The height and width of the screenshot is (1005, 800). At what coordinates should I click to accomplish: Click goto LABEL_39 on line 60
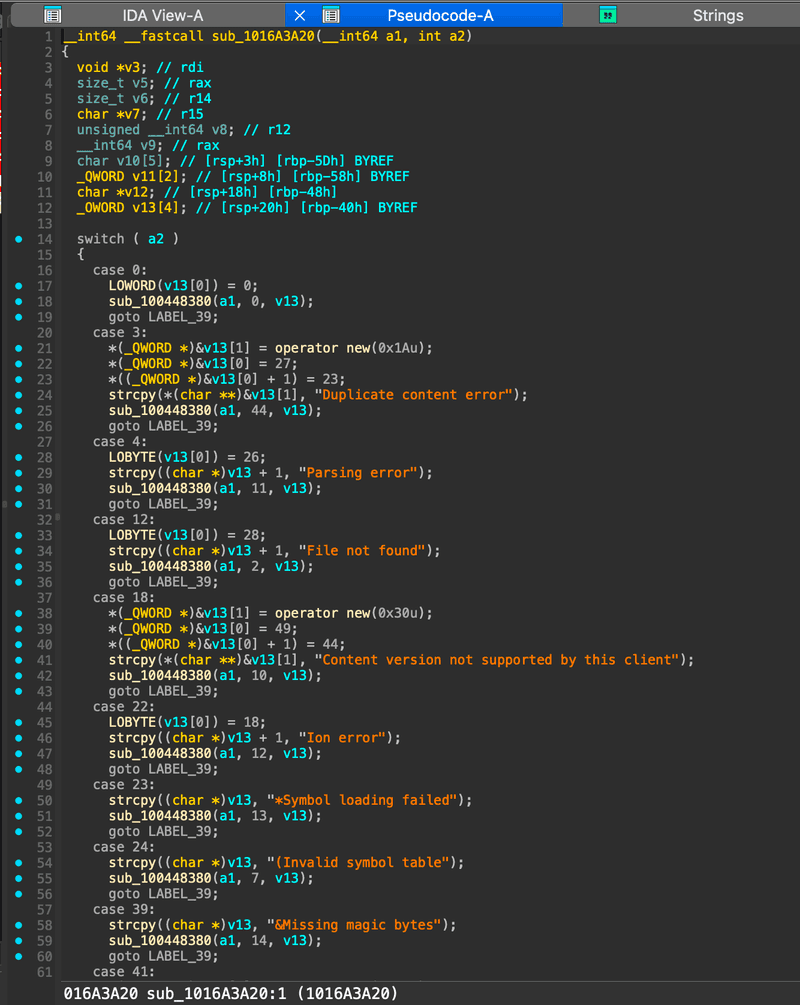(x=163, y=956)
